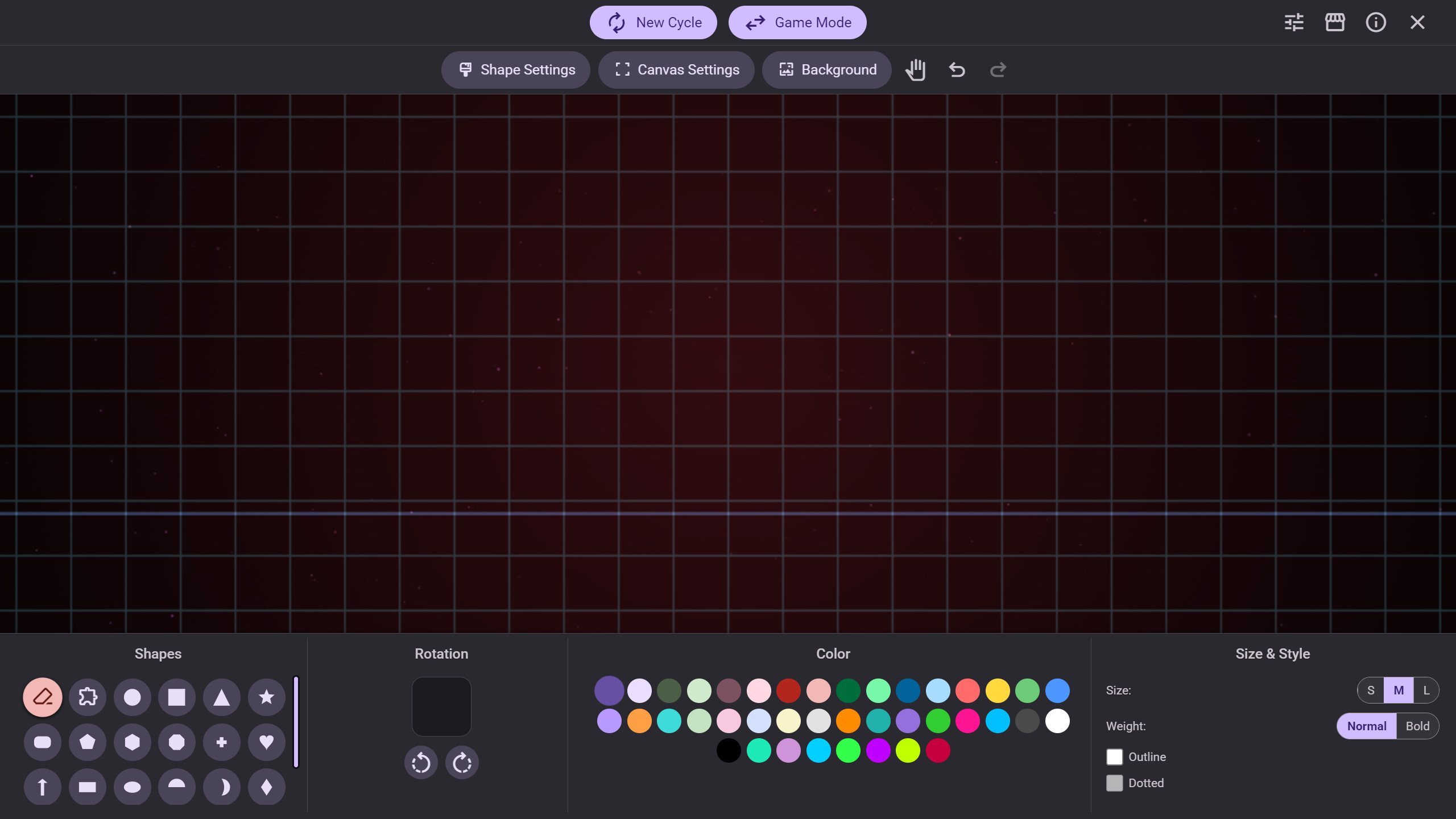1456x819 pixels.
Task: Select the diamond shape
Action: (x=266, y=787)
